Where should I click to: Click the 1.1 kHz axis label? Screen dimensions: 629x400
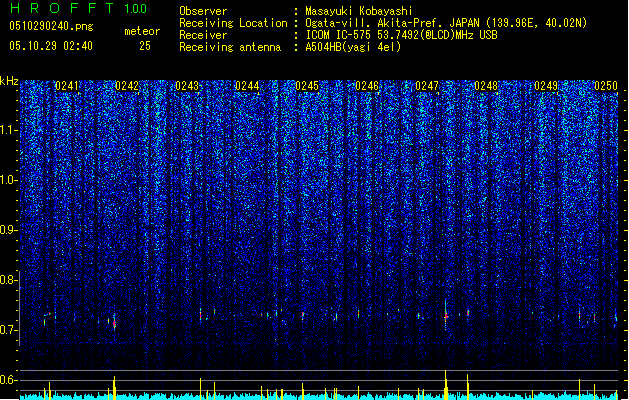(x=8, y=130)
